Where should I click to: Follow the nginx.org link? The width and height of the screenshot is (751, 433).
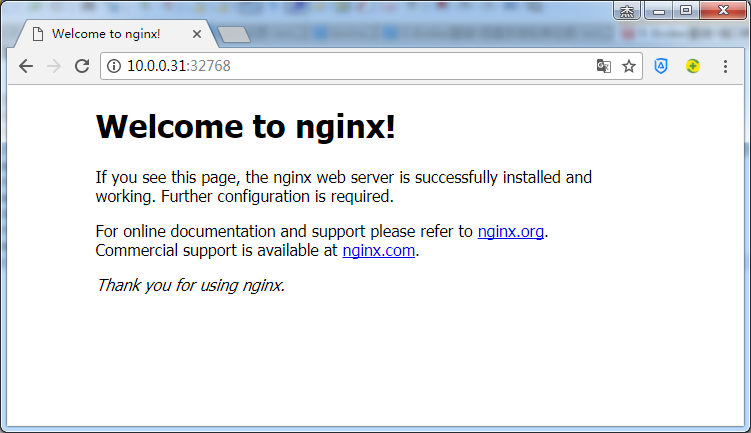511,231
